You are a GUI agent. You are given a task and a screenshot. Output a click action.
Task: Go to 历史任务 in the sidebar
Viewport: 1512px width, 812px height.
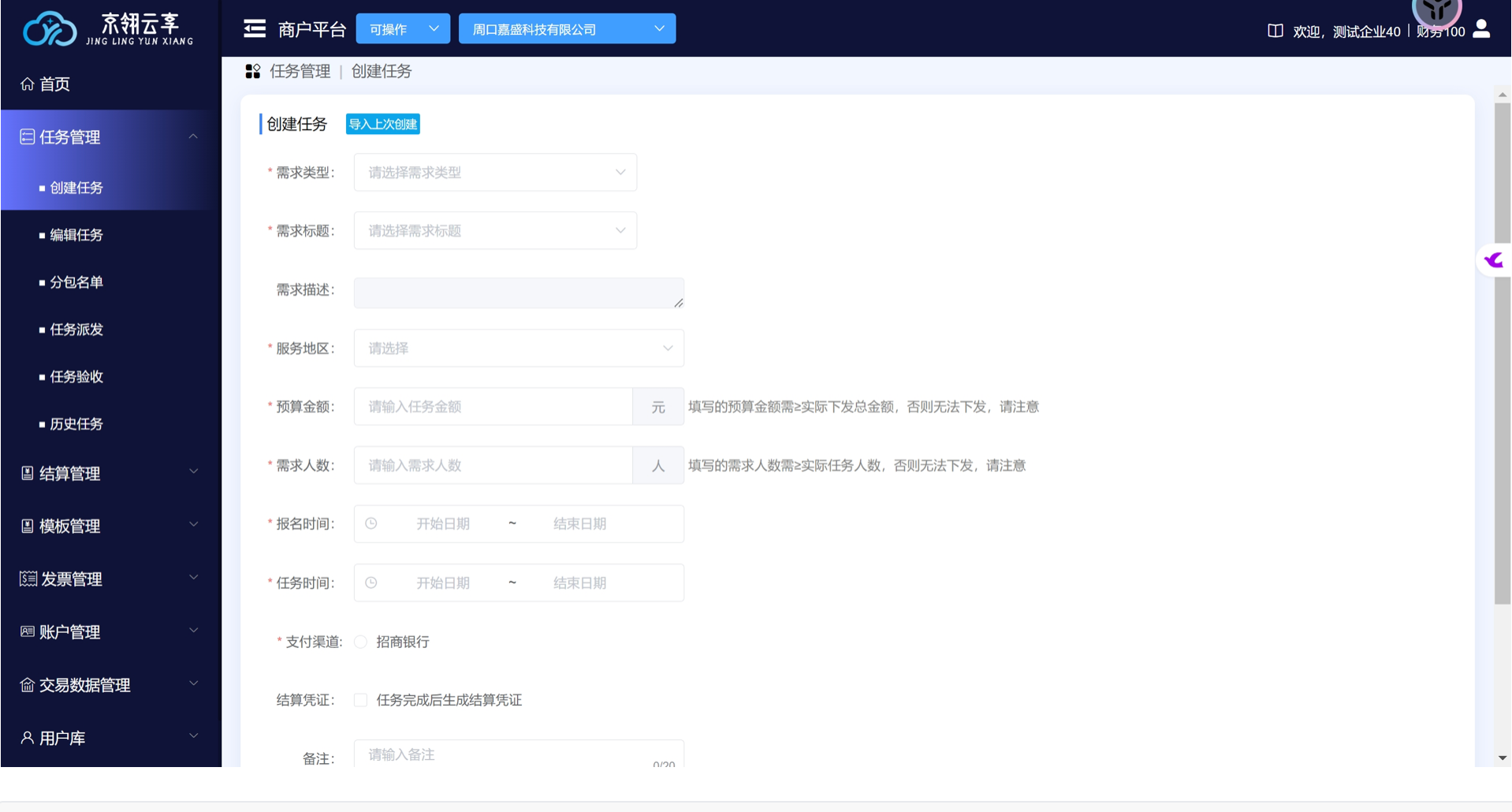76,424
